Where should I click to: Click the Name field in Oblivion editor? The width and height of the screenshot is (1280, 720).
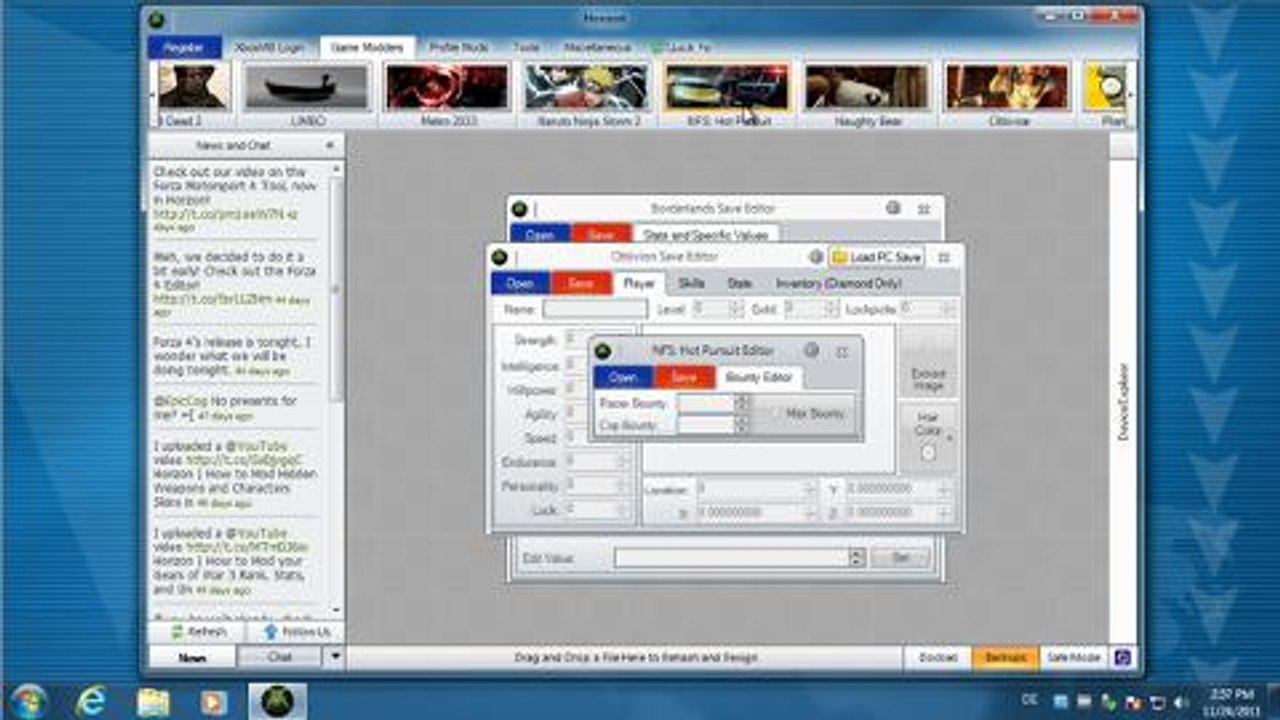pyautogui.click(x=595, y=310)
